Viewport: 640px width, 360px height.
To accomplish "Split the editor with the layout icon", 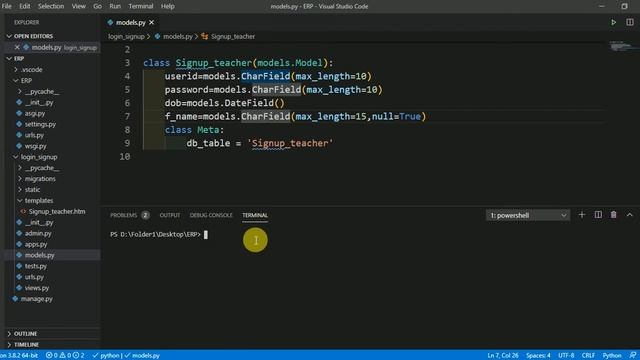I will pyautogui.click(x=630, y=22).
